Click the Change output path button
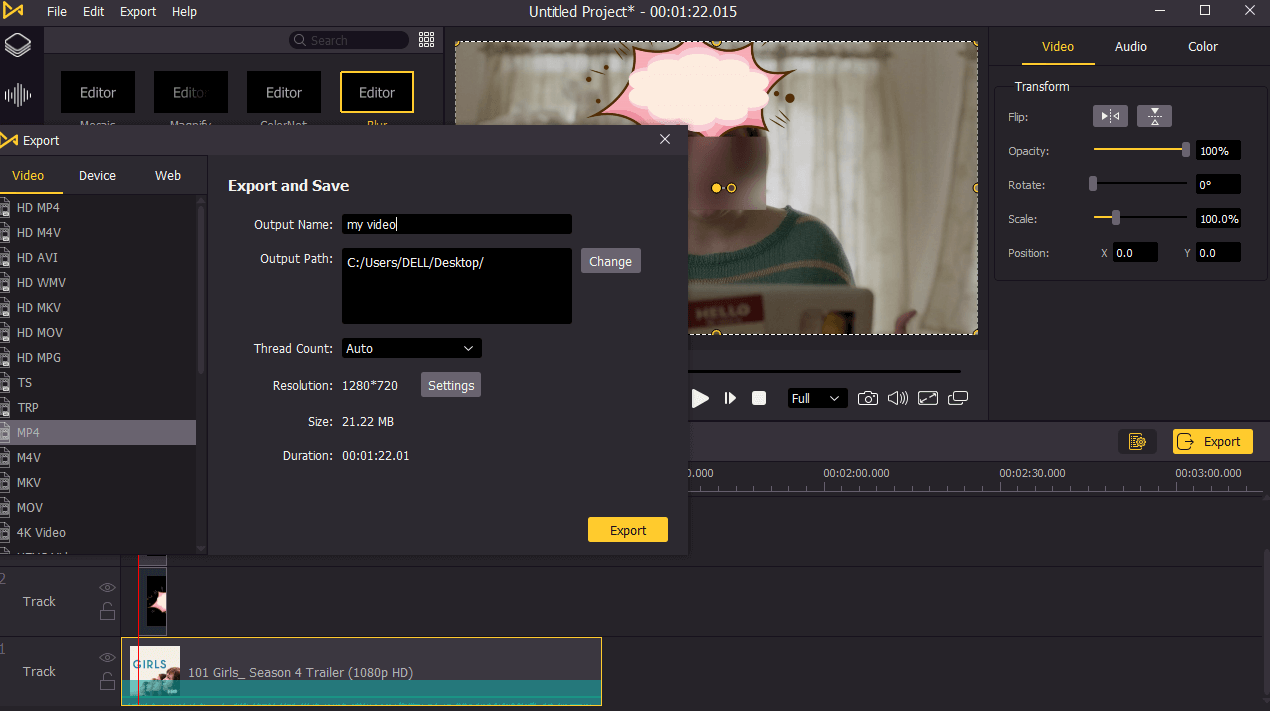Image resolution: width=1270 pixels, height=711 pixels. click(610, 261)
